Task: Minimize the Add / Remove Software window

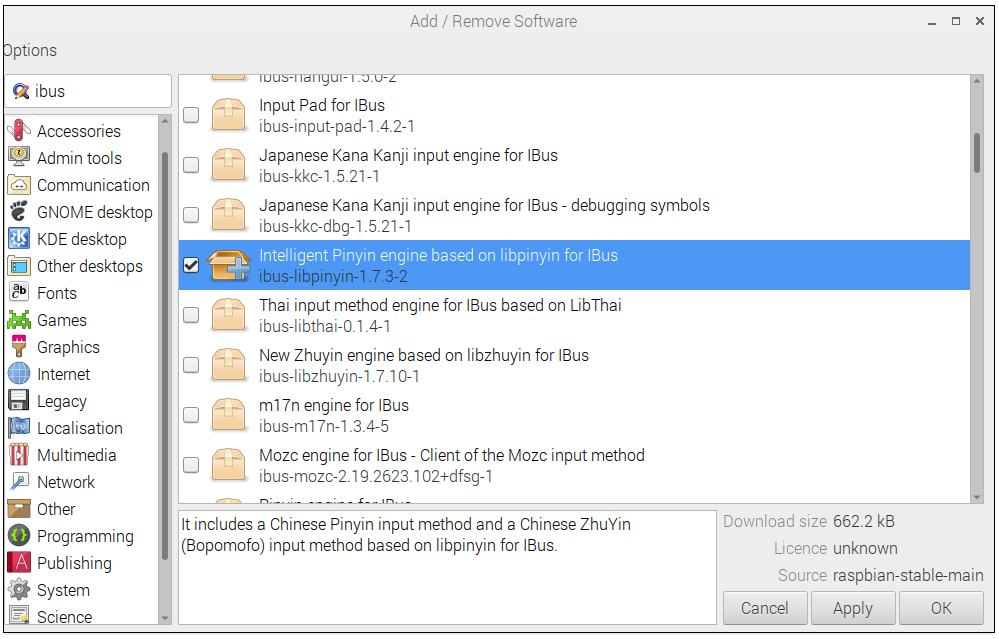Action: 932,22
